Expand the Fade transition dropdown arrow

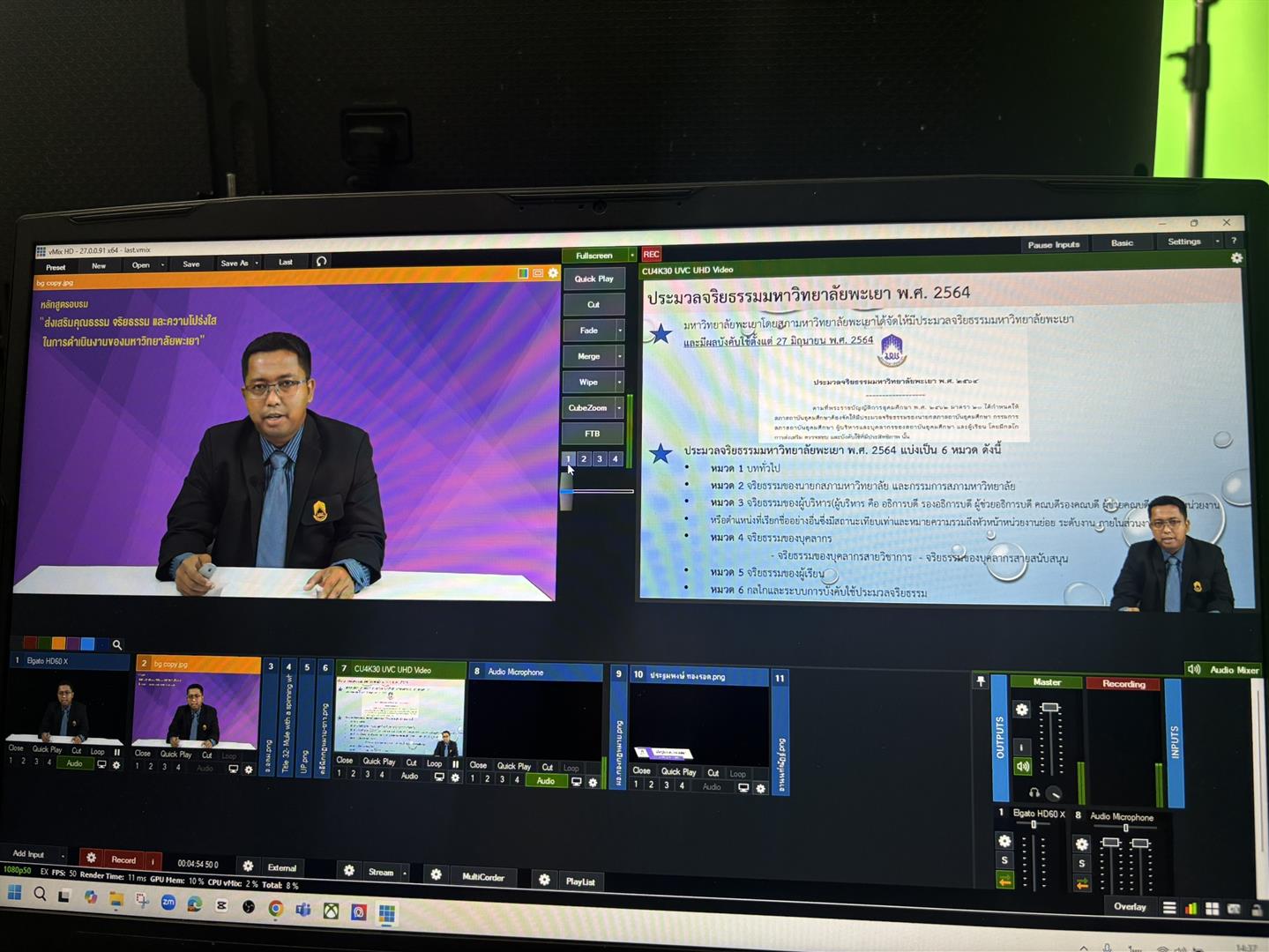[x=620, y=331]
